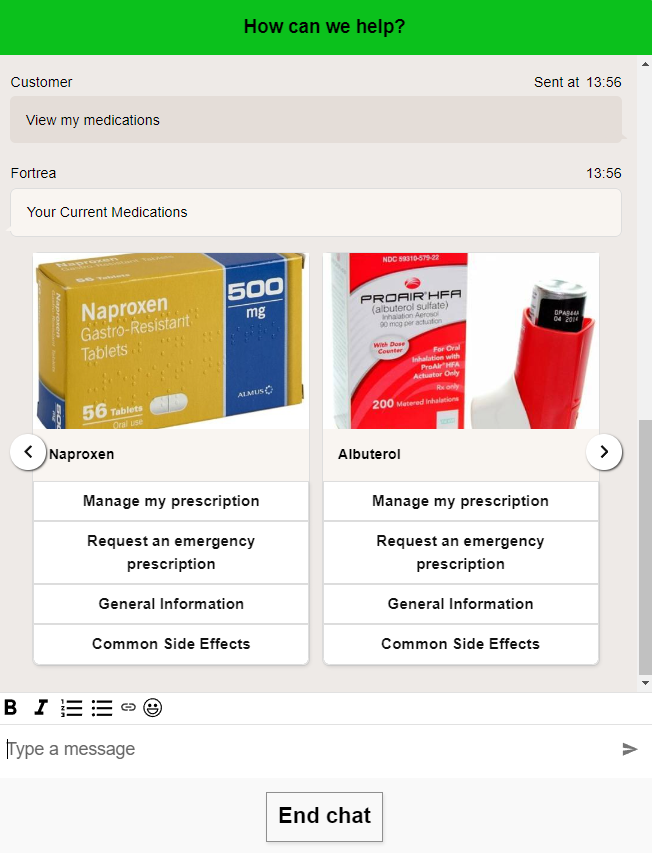Manage my prescription for Naproxen
This screenshot has width=652, height=853.
coord(171,501)
